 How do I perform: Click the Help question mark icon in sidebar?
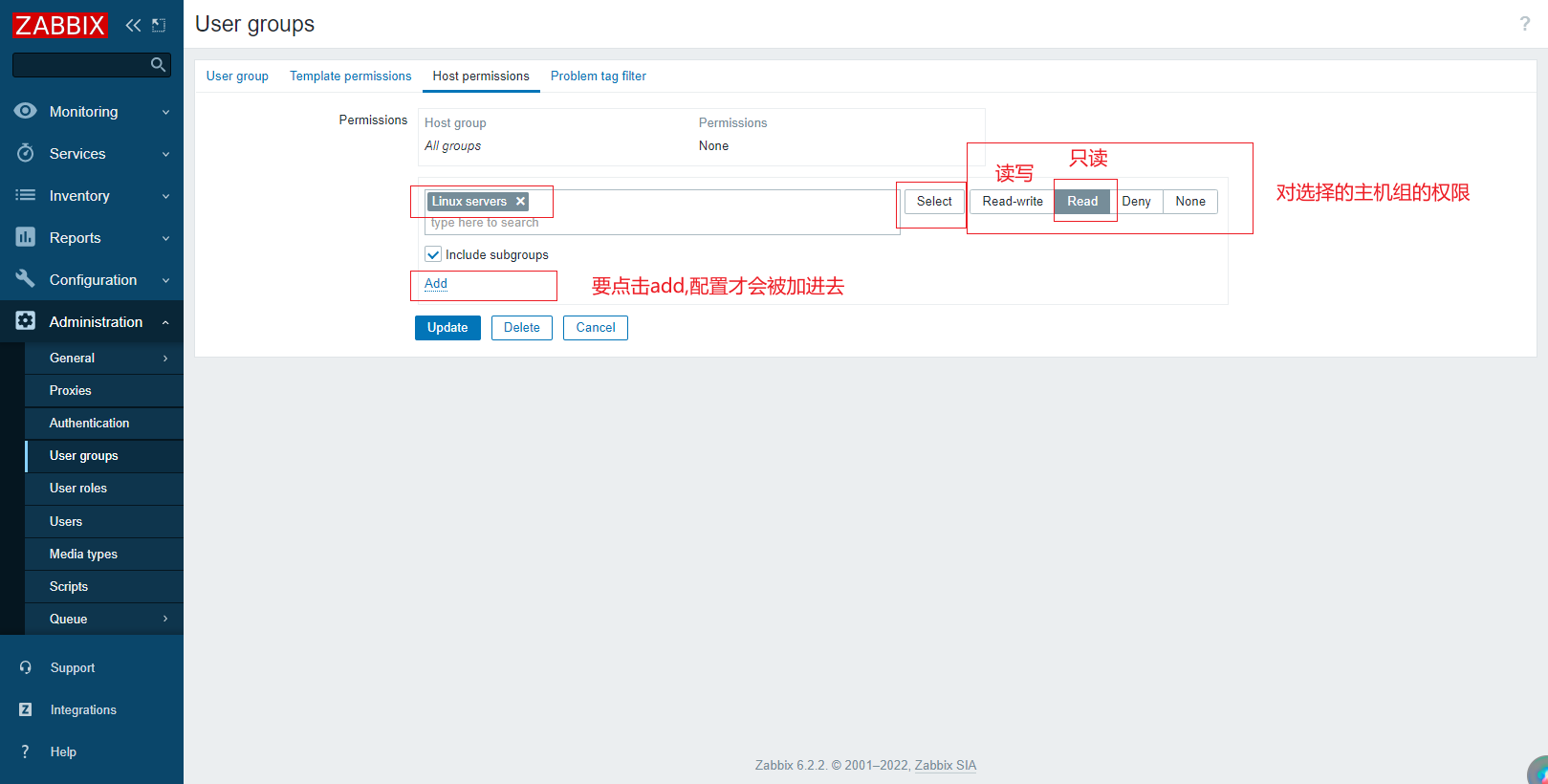click(x=26, y=751)
